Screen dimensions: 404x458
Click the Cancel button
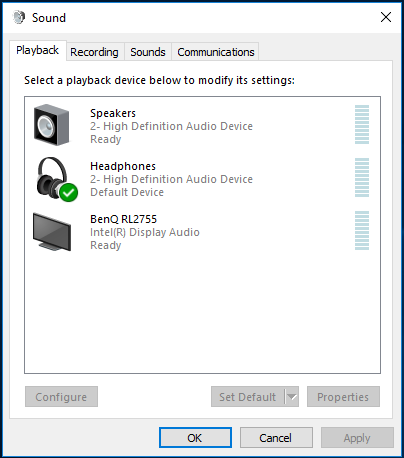tap(276, 438)
